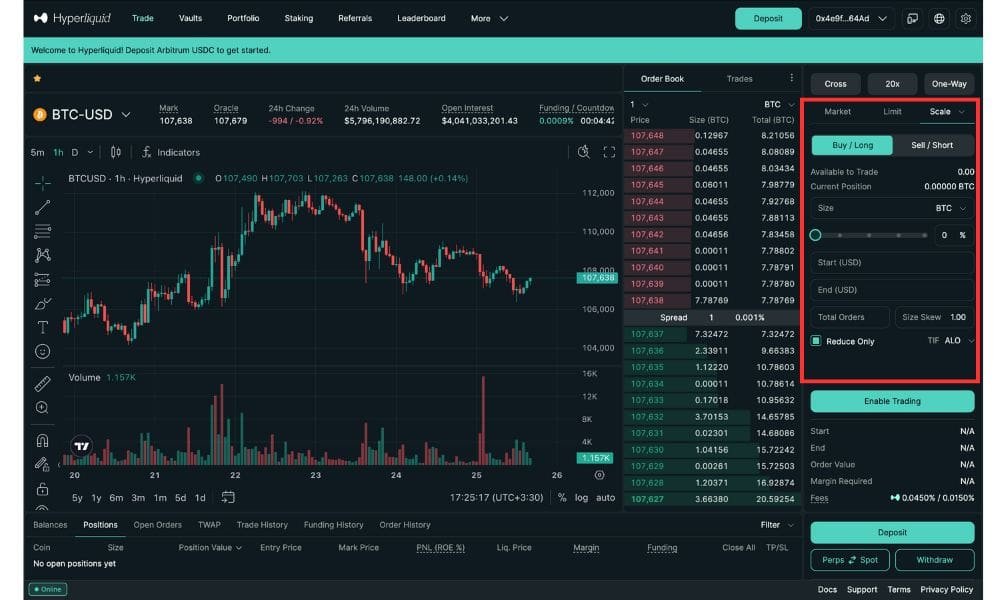Image resolution: width=1000 pixels, height=600 pixels.
Task: Select the text annotation tool
Action: tap(43, 327)
